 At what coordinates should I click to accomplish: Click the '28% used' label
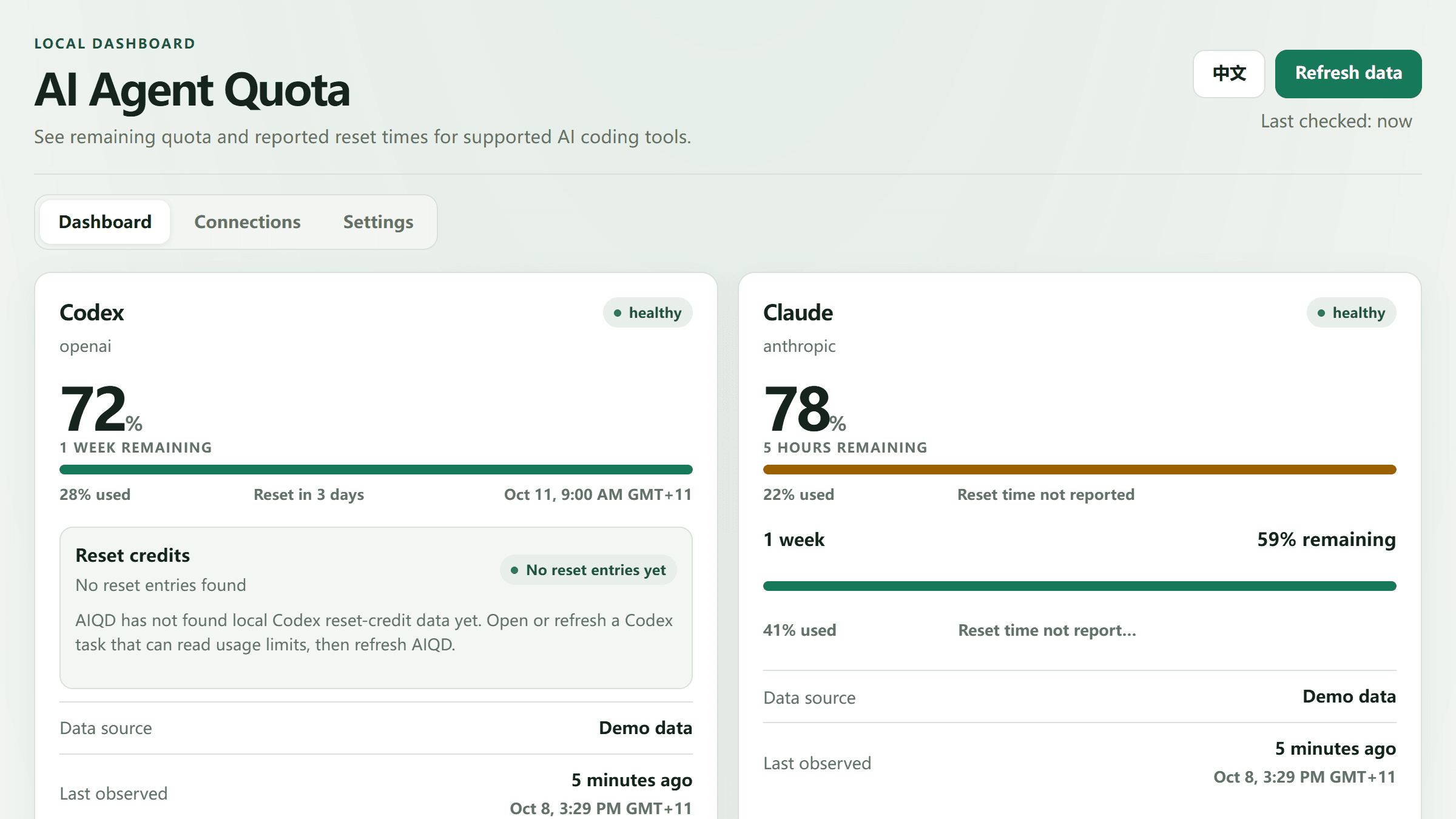pos(95,494)
